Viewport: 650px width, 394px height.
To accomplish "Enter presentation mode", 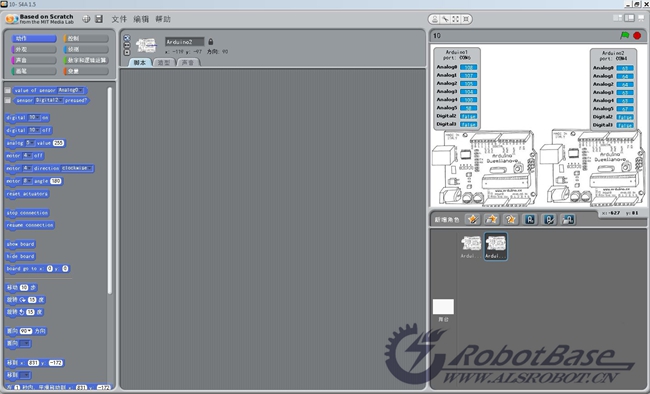I will 641,18.
